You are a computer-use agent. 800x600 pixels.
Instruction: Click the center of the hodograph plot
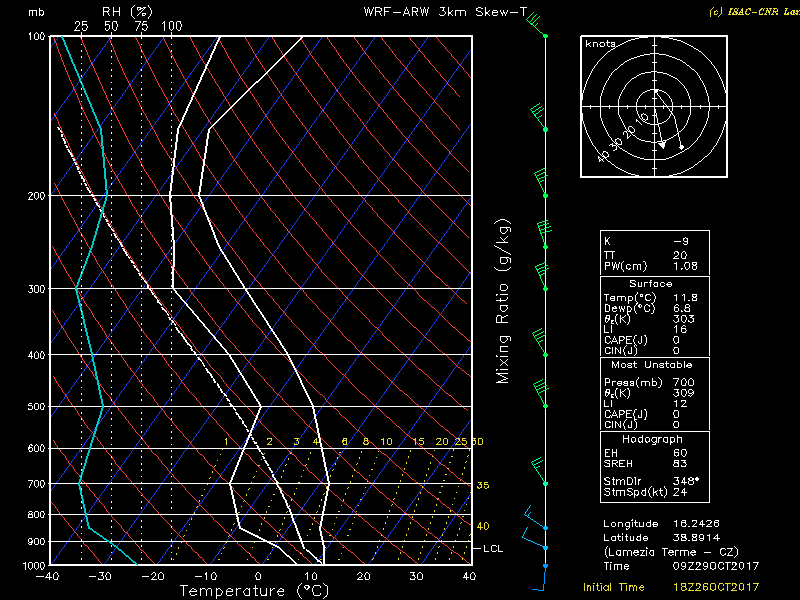pos(655,107)
